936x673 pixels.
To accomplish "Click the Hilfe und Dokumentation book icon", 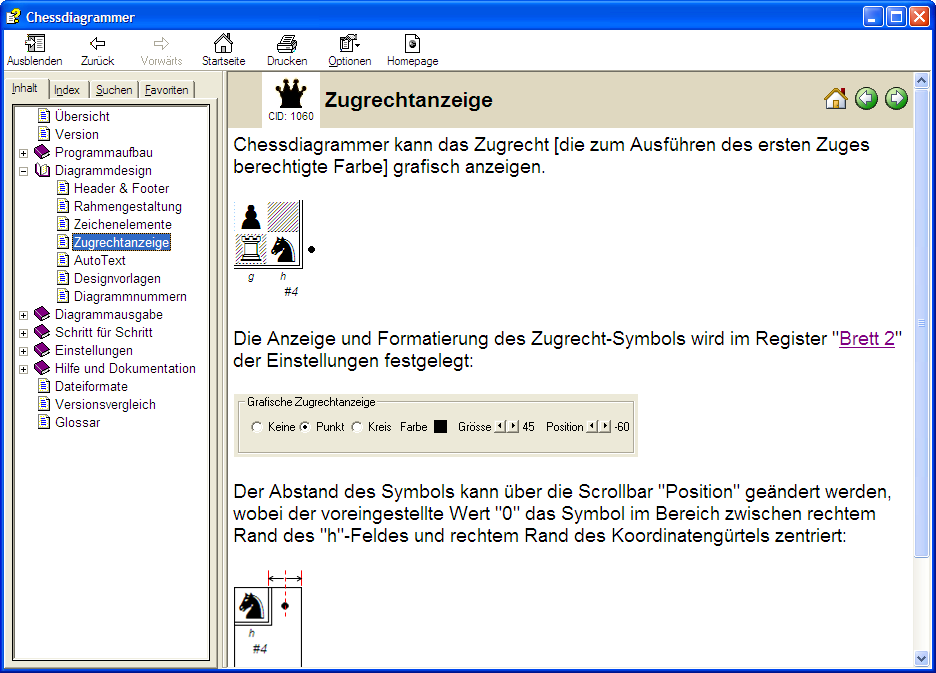I will (x=42, y=368).
